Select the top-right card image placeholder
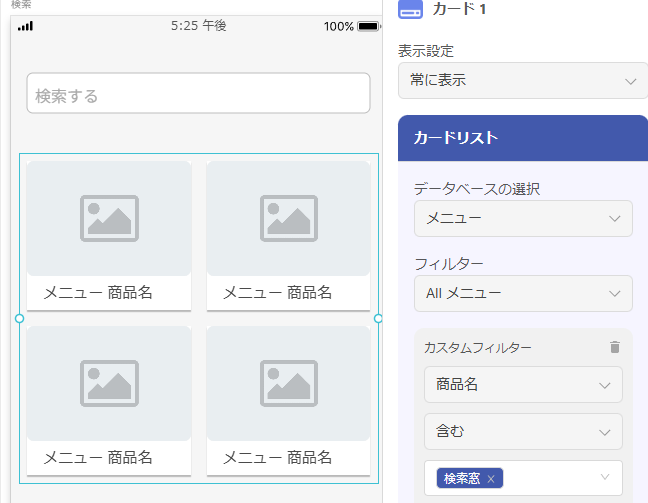Image resolution: width=648 pixels, height=503 pixels. pyautogui.click(x=288, y=219)
